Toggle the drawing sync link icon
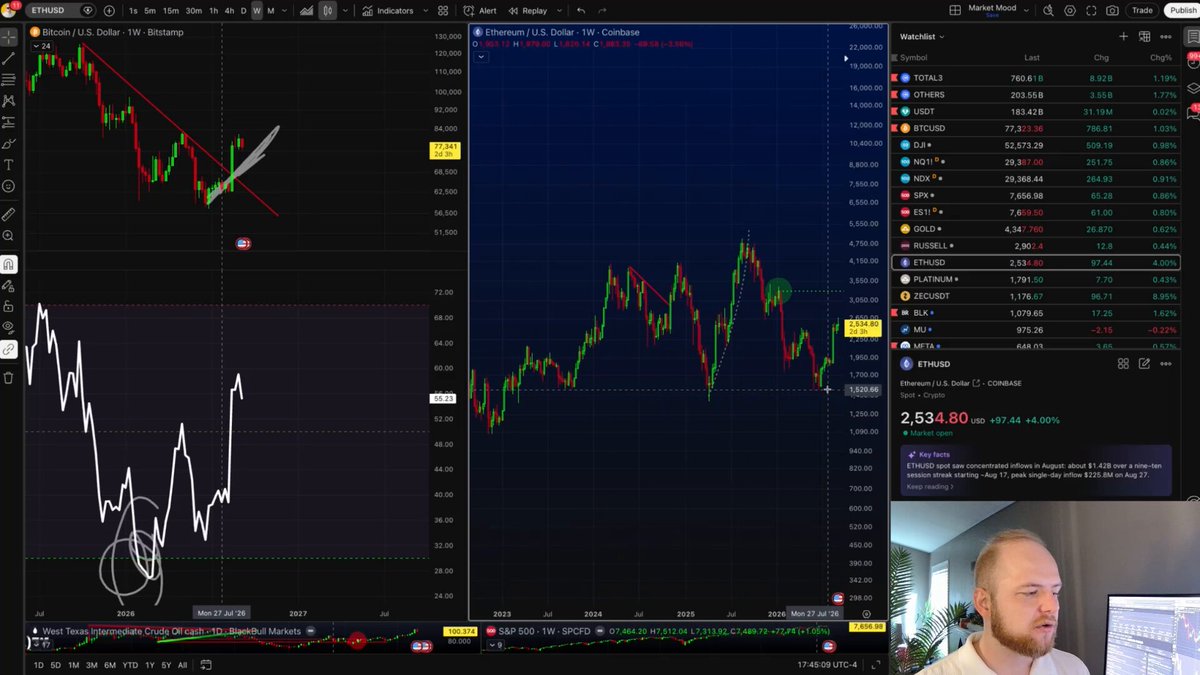 8,349
